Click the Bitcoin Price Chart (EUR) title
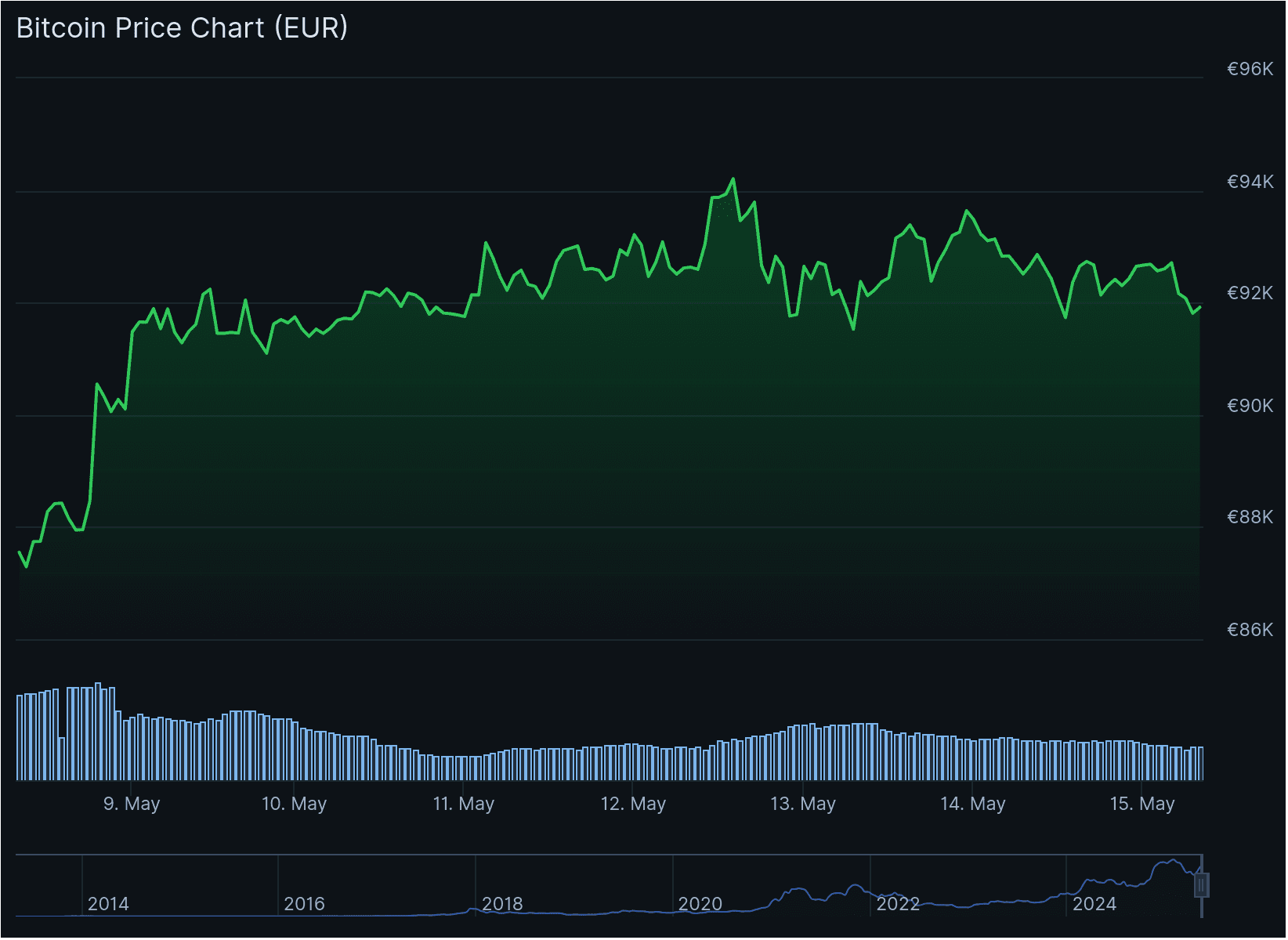Image resolution: width=1288 pixels, height=940 pixels. click(x=182, y=28)
